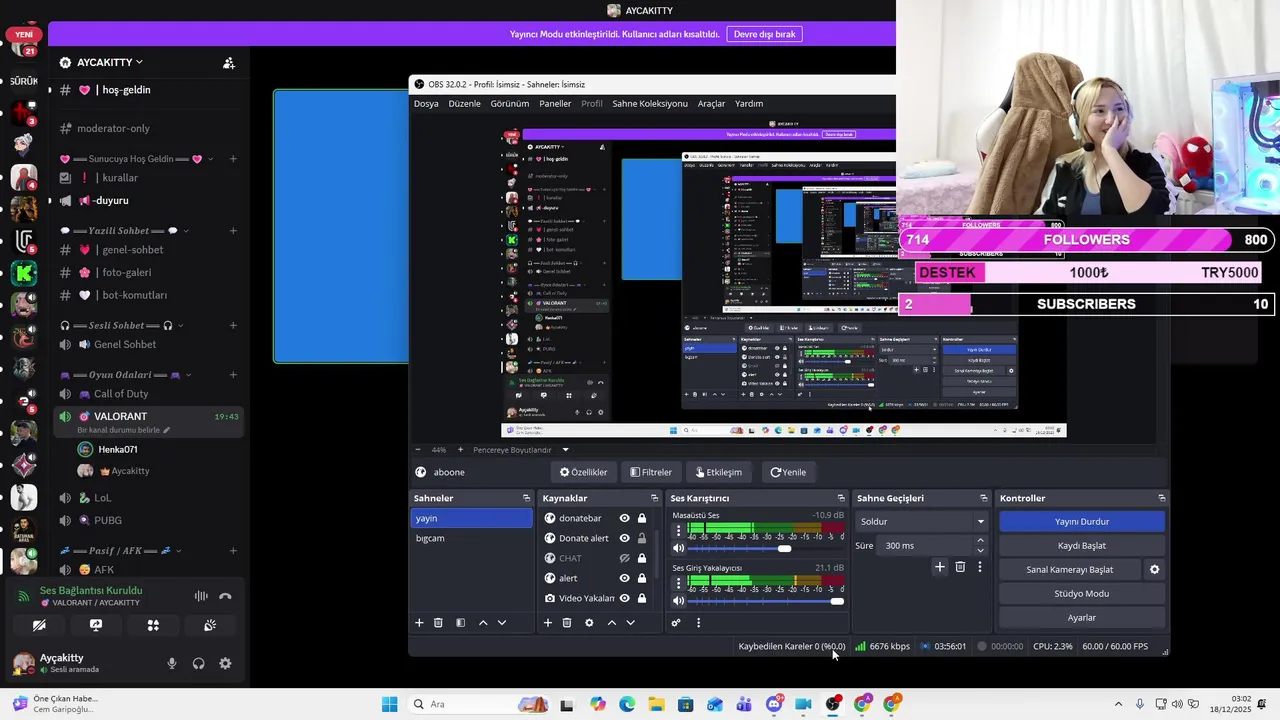Remove selected source in Kaynaklar panel
The image size is (1280, 720).
point(567,623)
